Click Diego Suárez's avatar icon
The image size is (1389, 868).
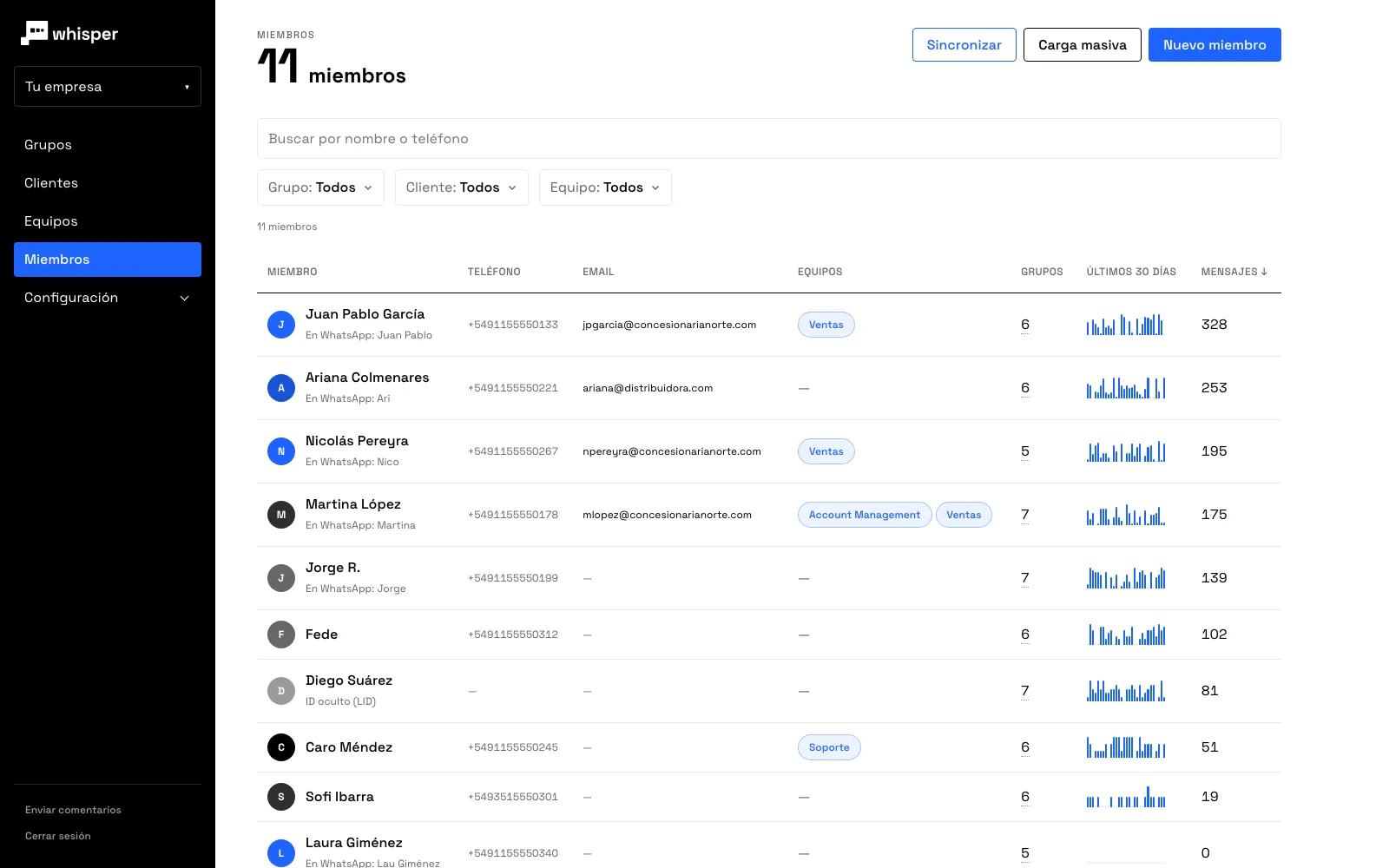pyautogui.click(x=281, y=691)
